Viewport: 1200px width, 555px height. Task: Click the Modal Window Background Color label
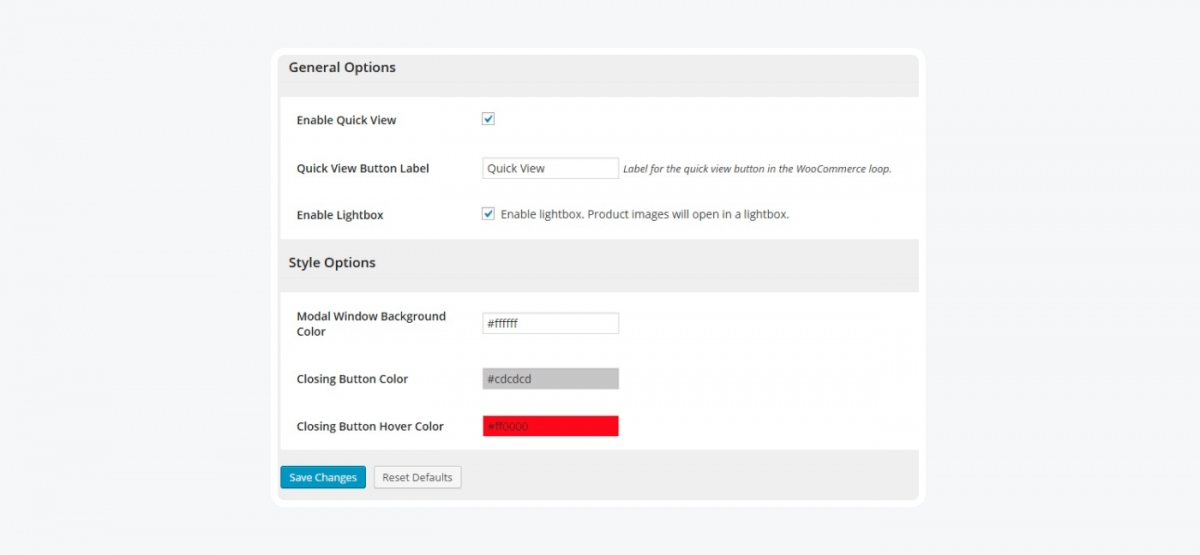(x=371, y=324)
